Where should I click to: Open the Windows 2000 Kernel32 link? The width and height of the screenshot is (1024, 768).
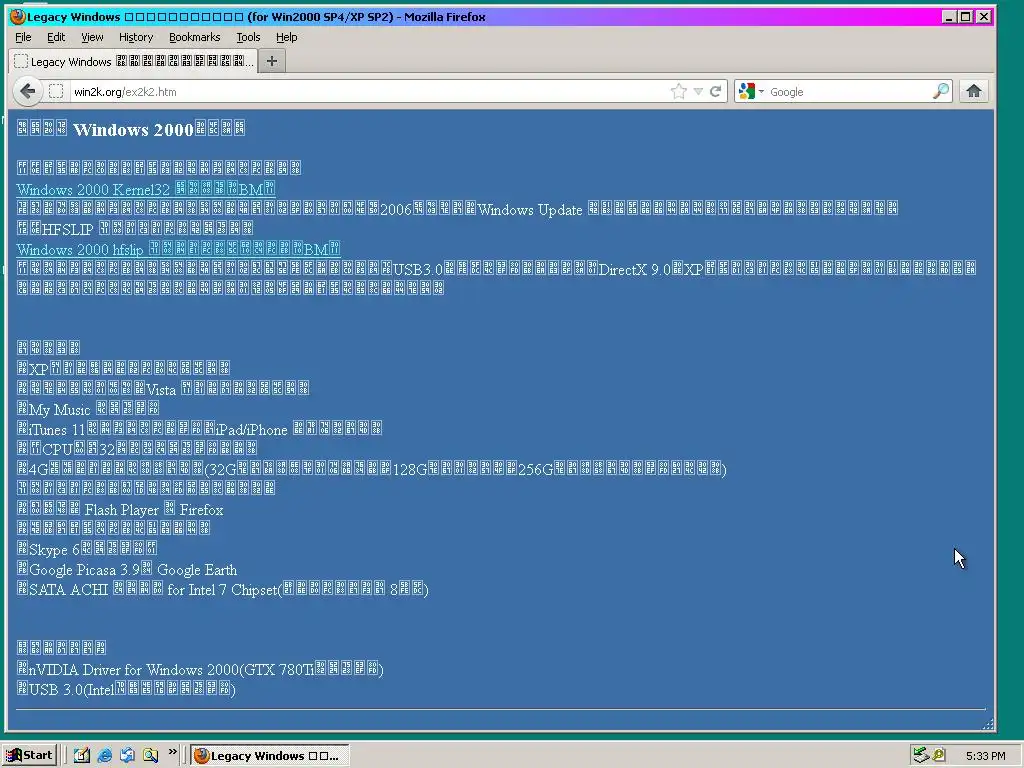pyautogui.click(x=146, y=189)
